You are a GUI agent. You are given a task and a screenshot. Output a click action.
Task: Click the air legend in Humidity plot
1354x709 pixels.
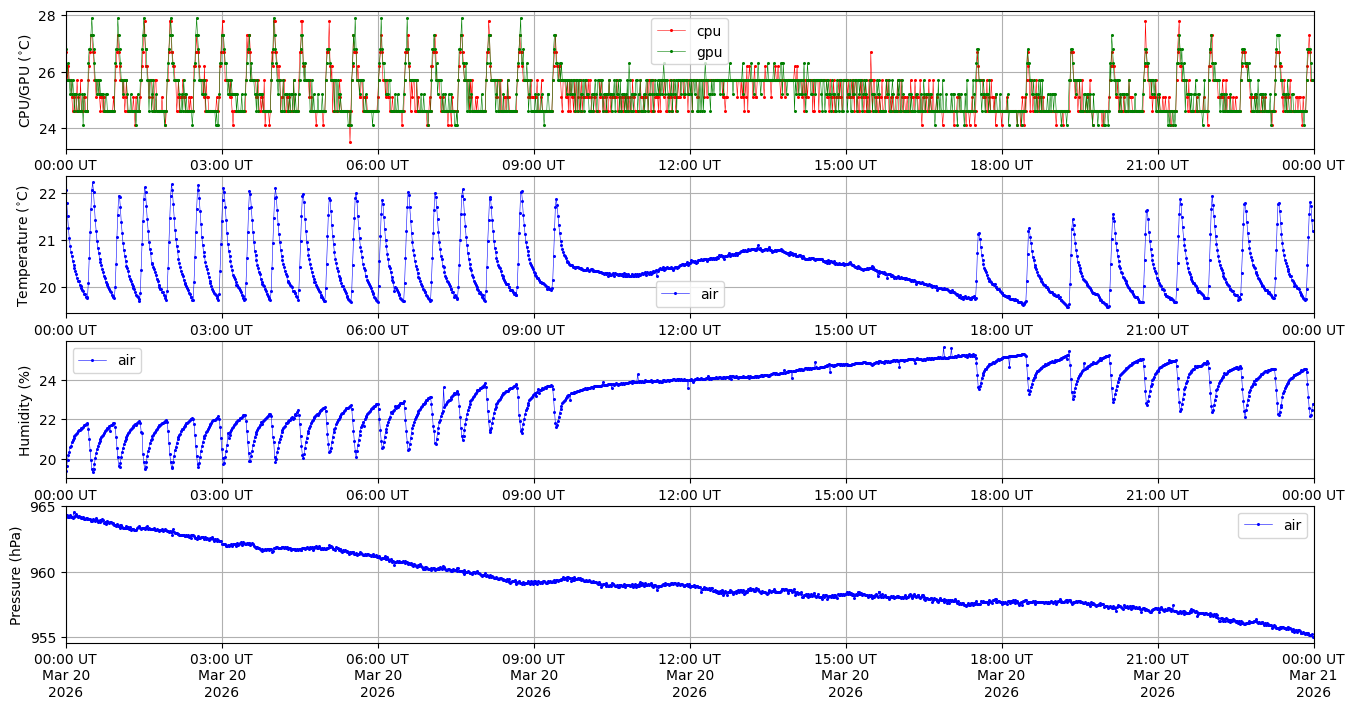tap(107, 360)
